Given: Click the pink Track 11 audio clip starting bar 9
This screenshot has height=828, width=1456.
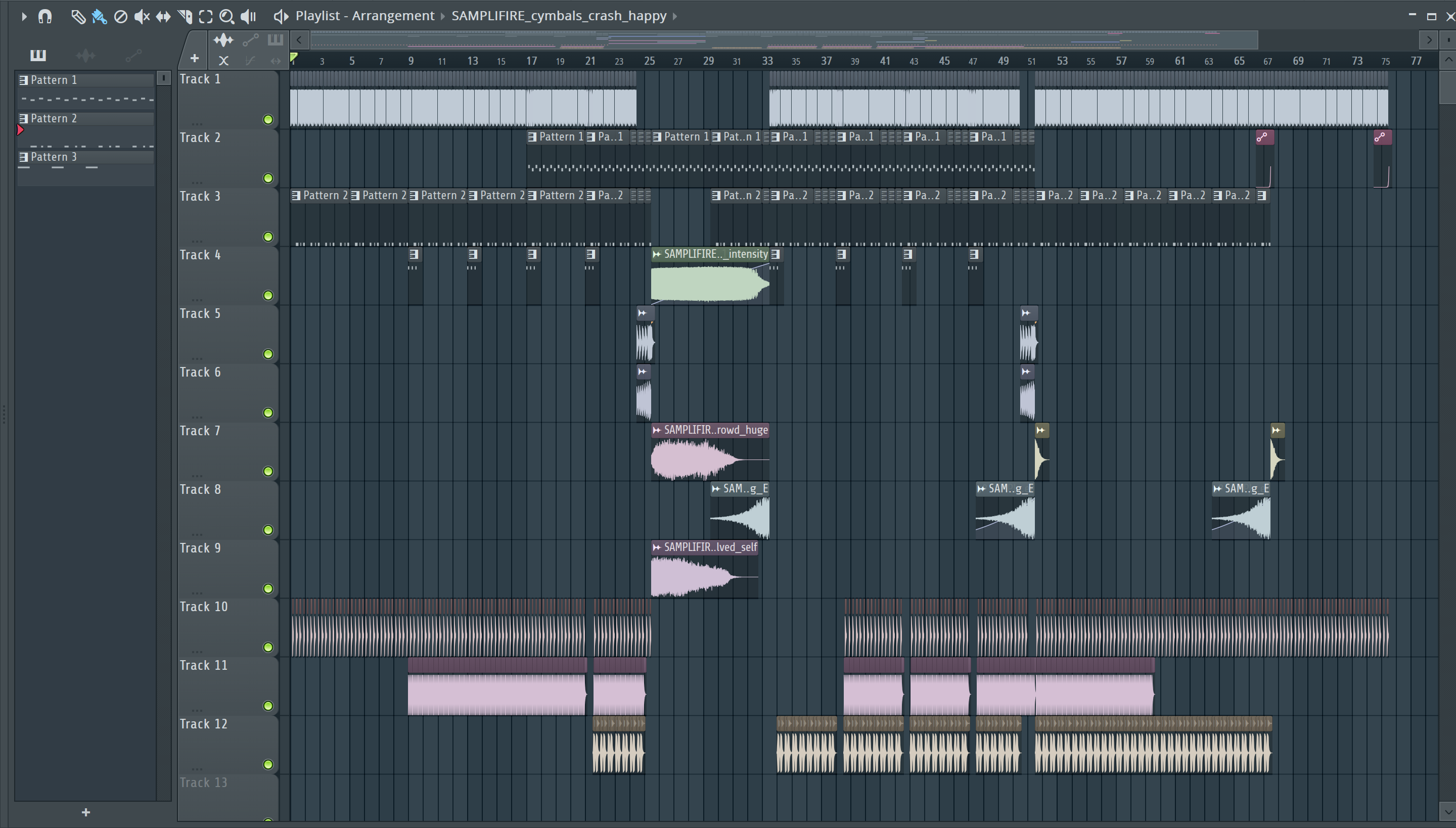Looking at the screenshot, I should (496, 686).
